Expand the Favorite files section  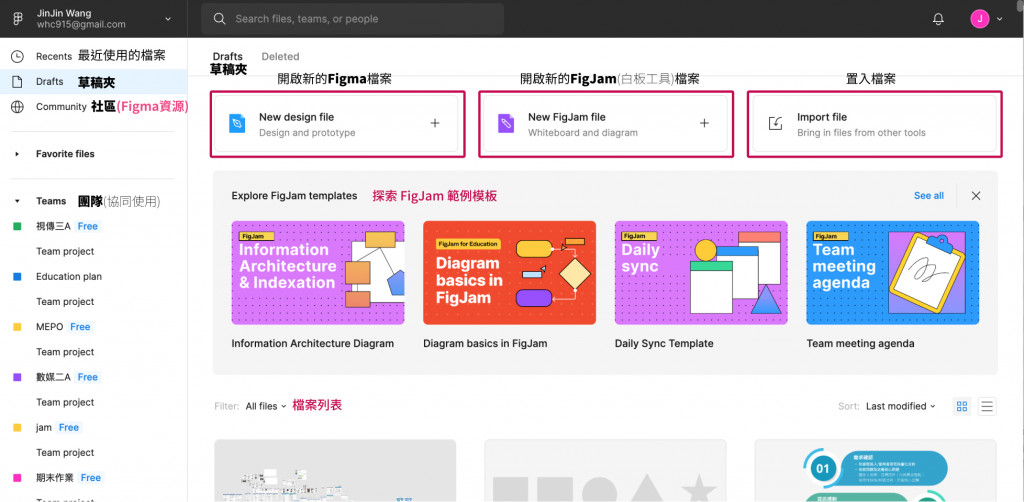pyautogui.click(x=18, y=154)
